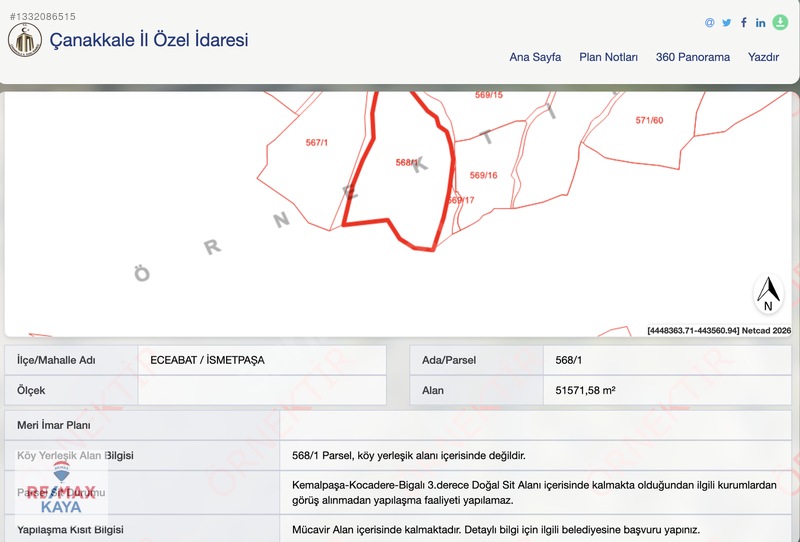Click the Ada/Parsel label cell
Image resolution: width=800 pixels, height=542 pixels.
click(x=477, y=360)
